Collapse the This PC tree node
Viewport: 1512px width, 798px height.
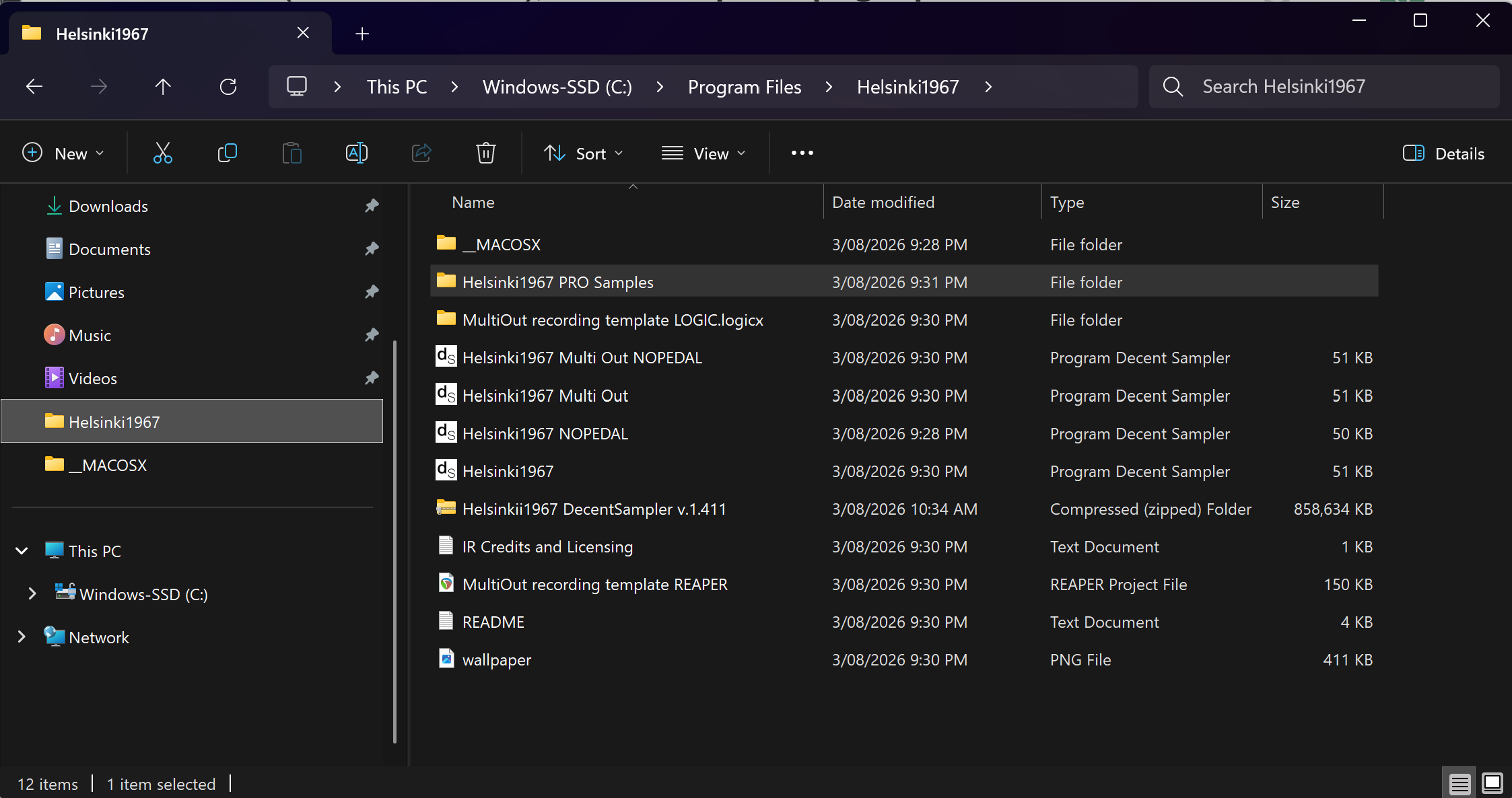click(x=22, y=551)
